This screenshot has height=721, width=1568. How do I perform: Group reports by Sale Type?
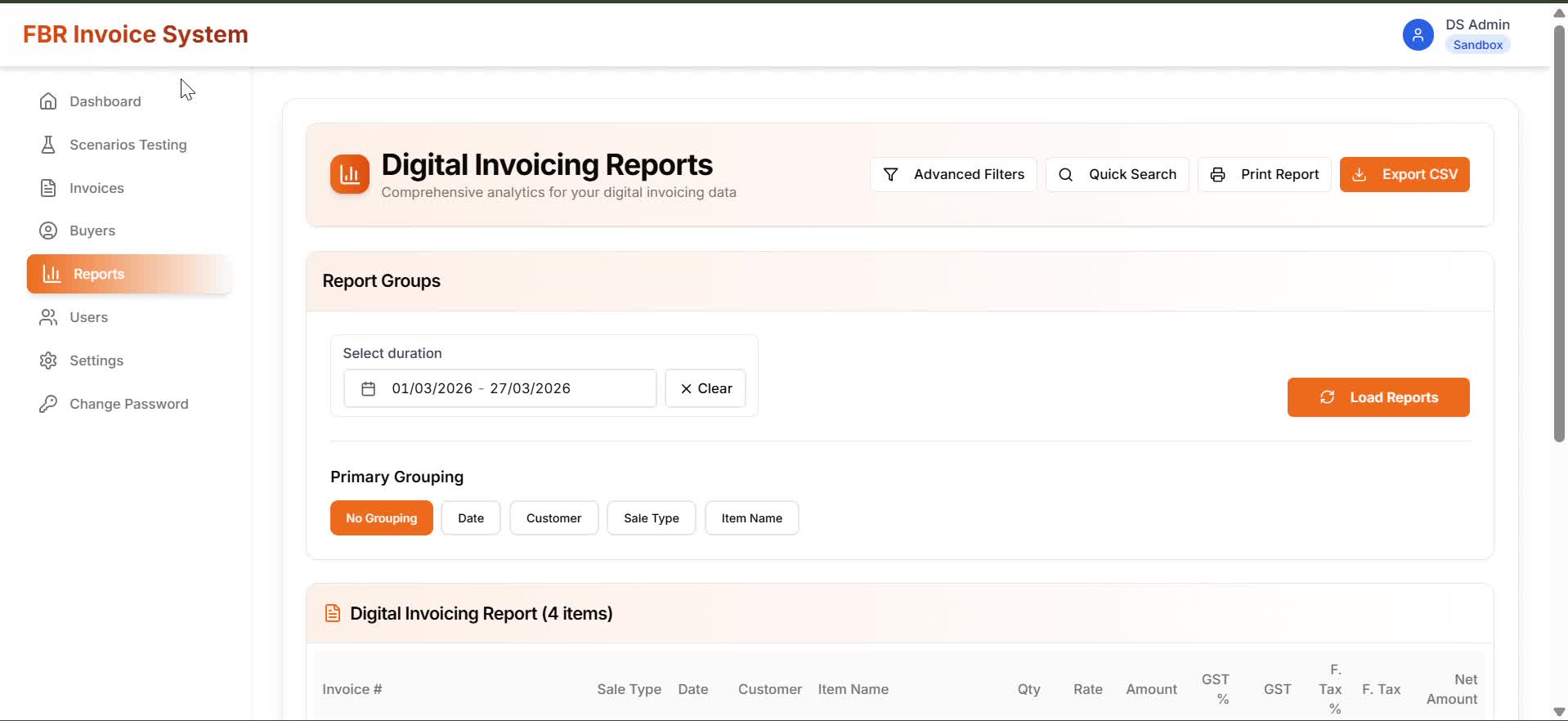coord(652,518)
